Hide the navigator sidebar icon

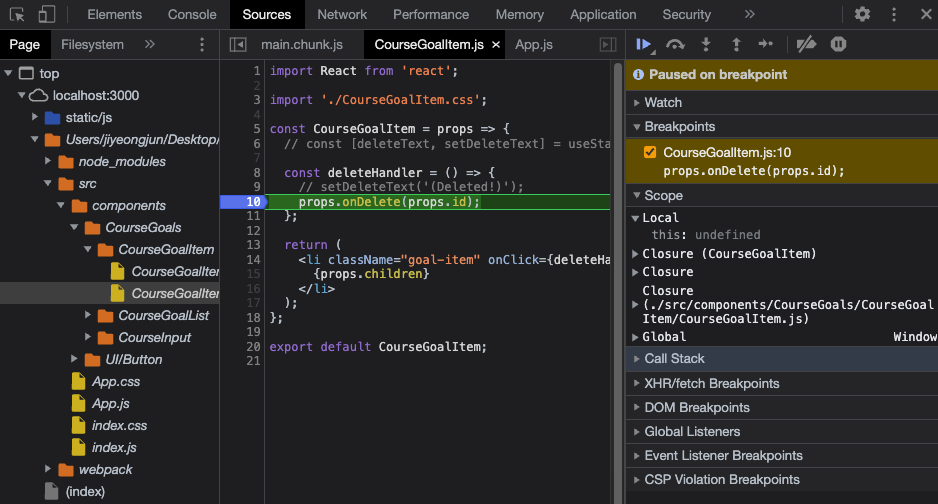(x=237, y=45)
